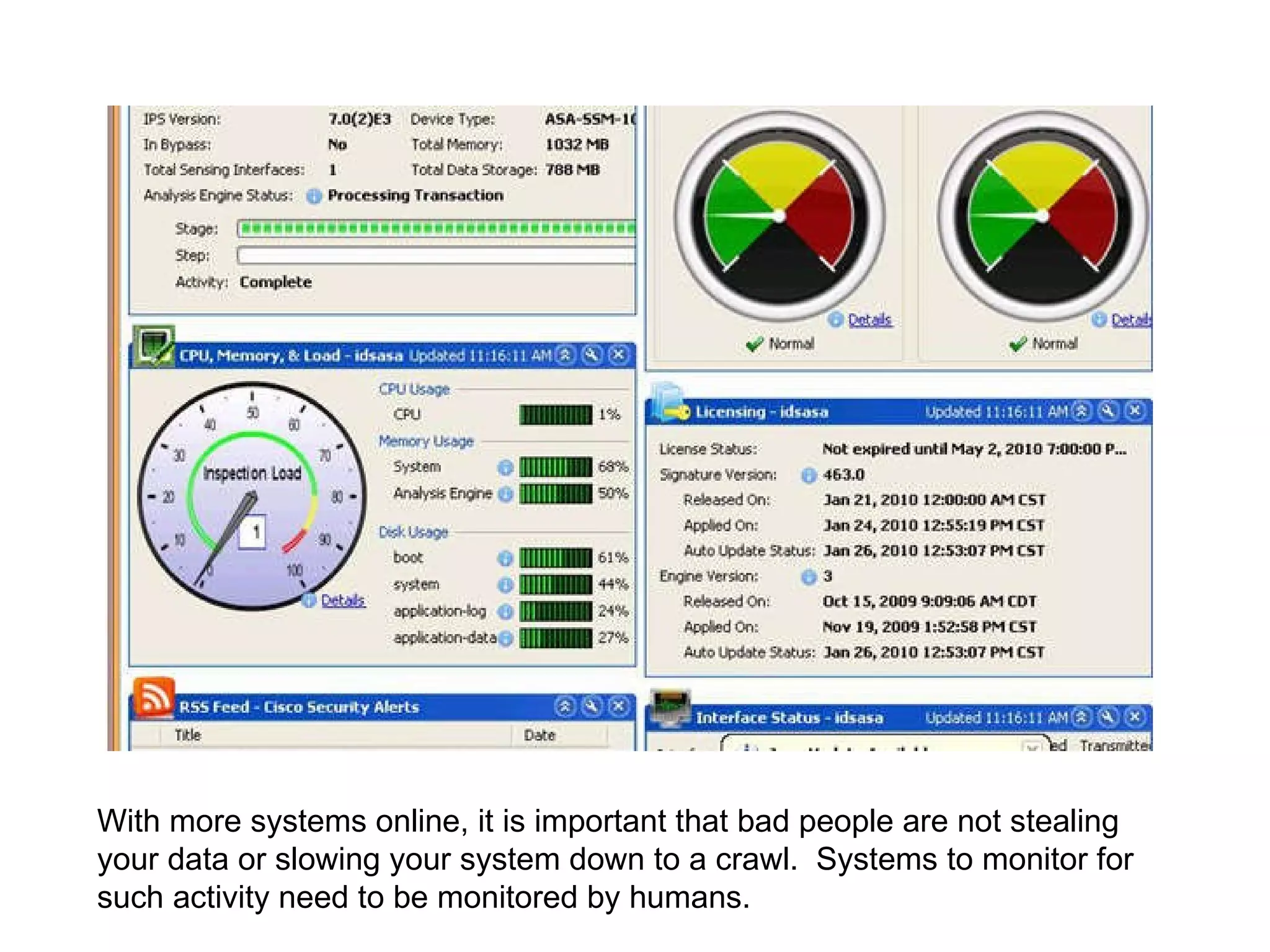Click the Stage progress bar
The height and width of the screenshot is (952, 1270).
pyautogui.click(x=437, y=229)
